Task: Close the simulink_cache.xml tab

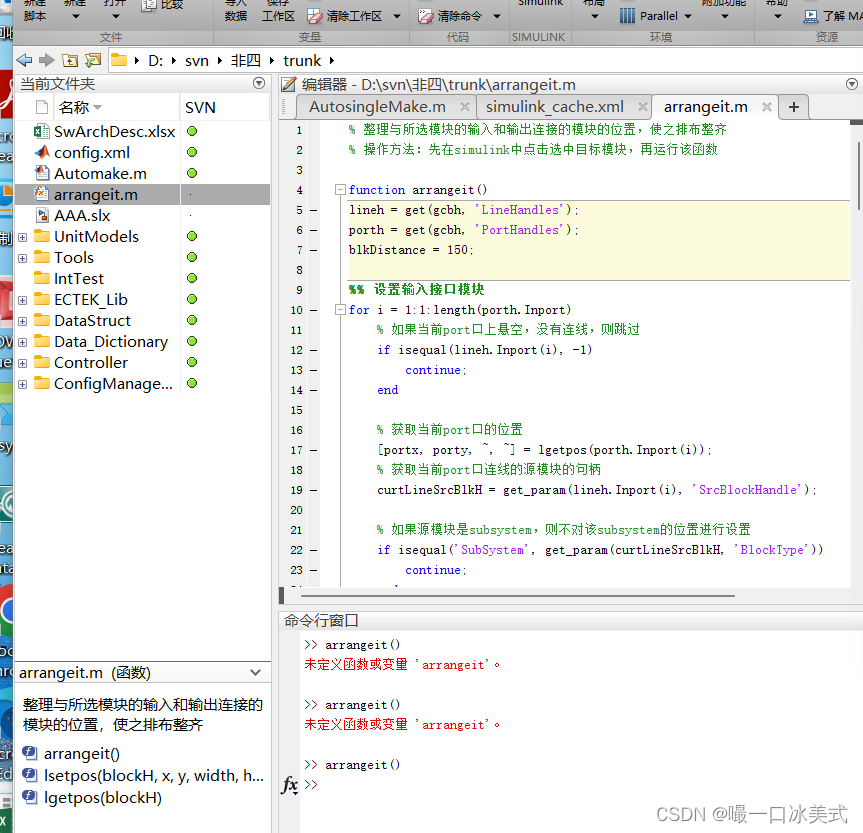Action: click(x=642, y=107)
